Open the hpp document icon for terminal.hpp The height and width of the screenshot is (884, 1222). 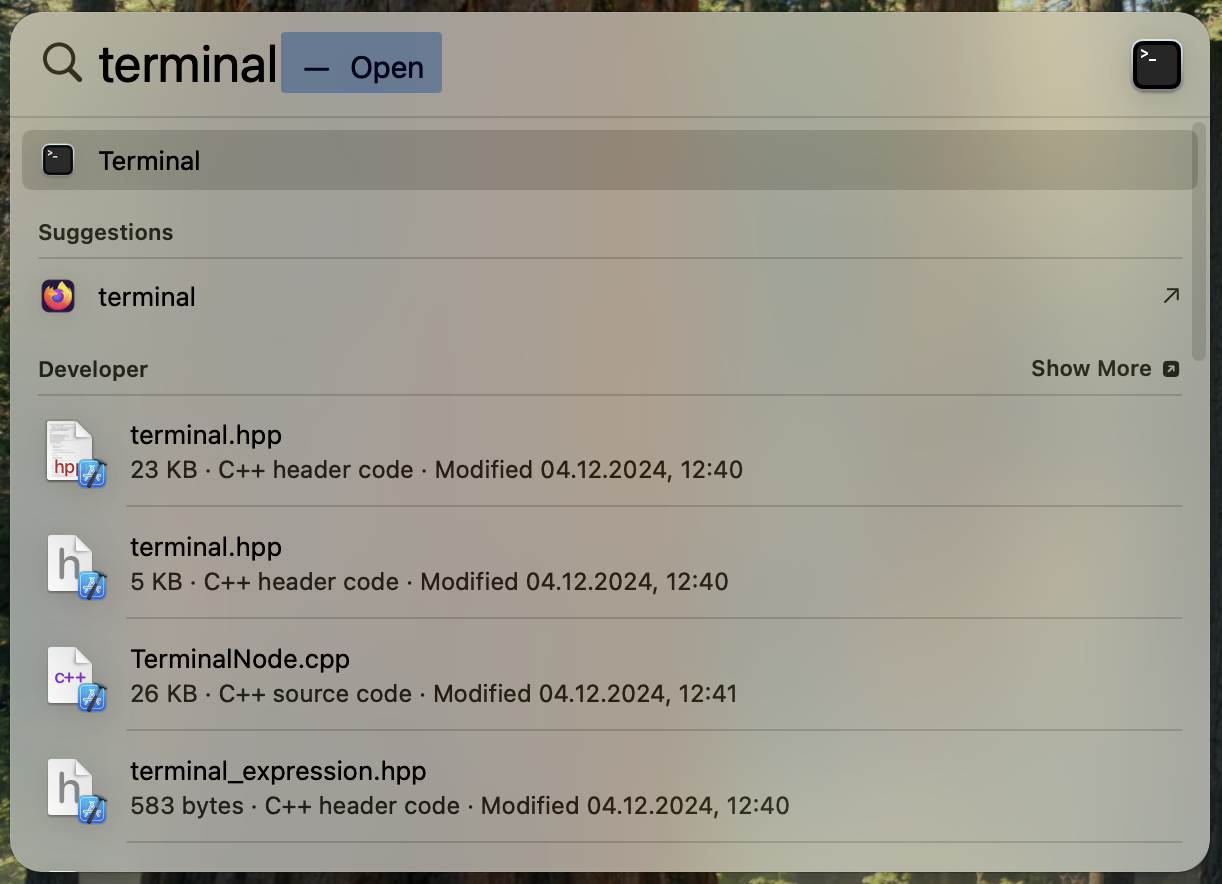click(x=69, y=452)
